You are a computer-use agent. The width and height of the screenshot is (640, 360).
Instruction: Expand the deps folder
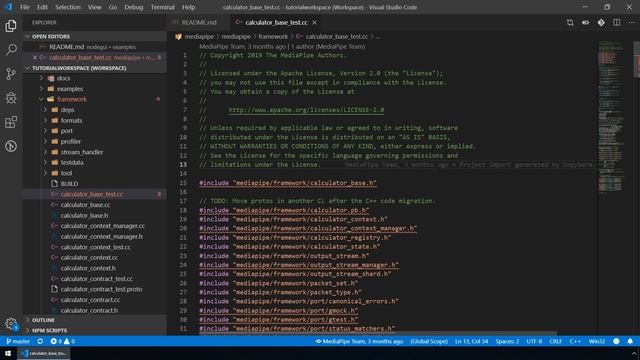point(67,110)
